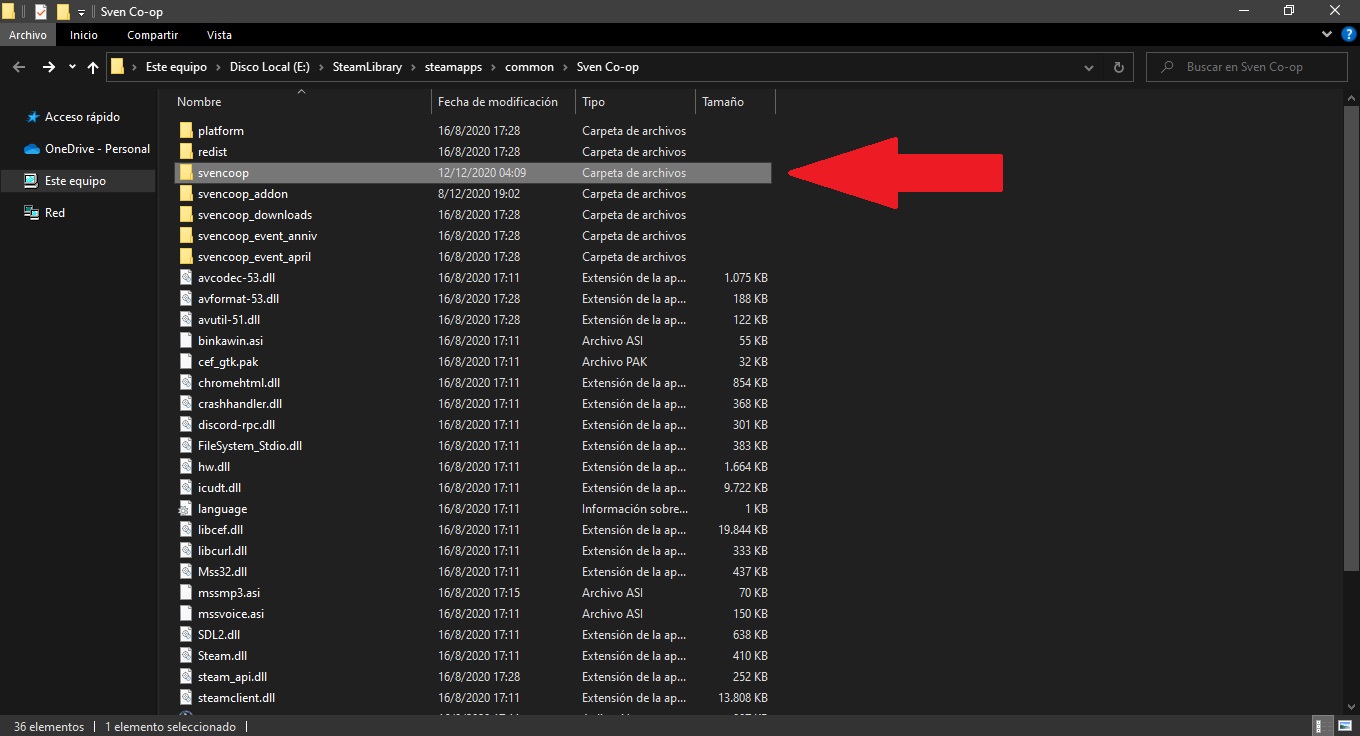Image resolution: width=1360 pixels, height=736 pixels.
Task: Select the FileSystem_Stdio.dll file name
Action: (250, 446)
